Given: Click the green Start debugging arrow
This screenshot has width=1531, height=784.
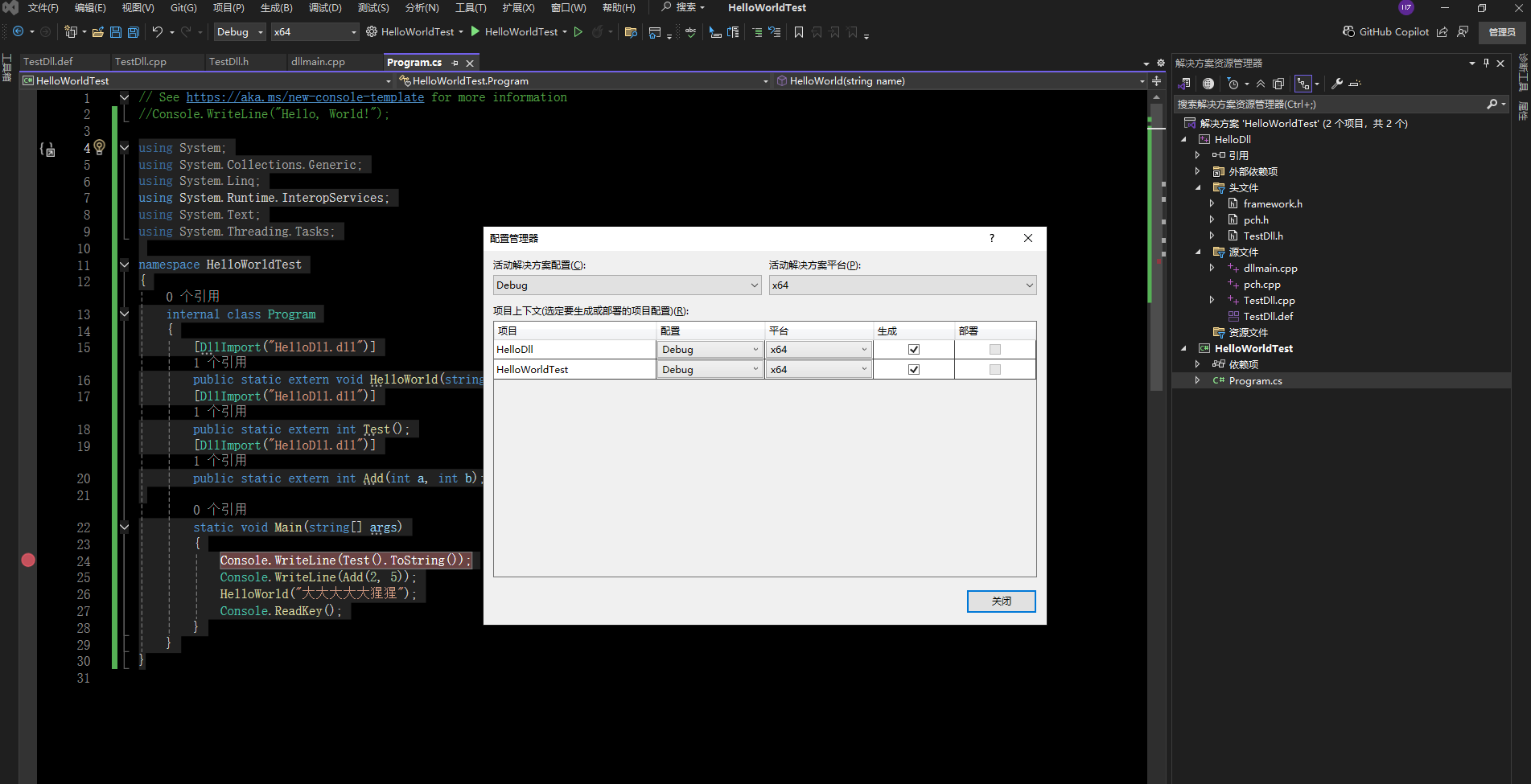Looking at the screenshot, I should pos(475,31).
